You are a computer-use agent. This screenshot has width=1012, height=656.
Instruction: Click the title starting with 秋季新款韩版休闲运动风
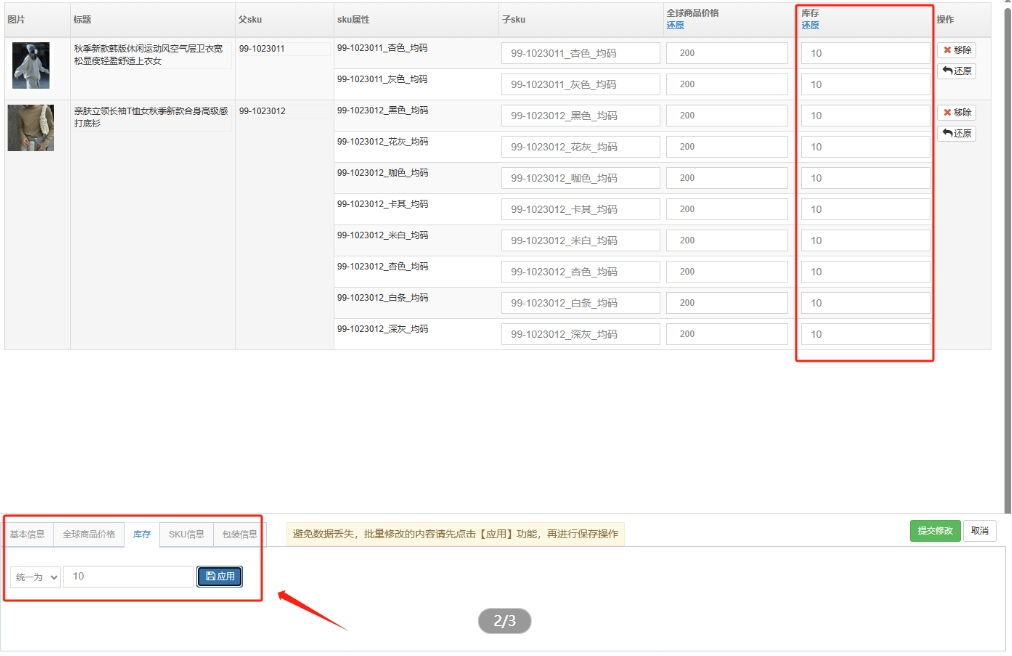point(148,55)
